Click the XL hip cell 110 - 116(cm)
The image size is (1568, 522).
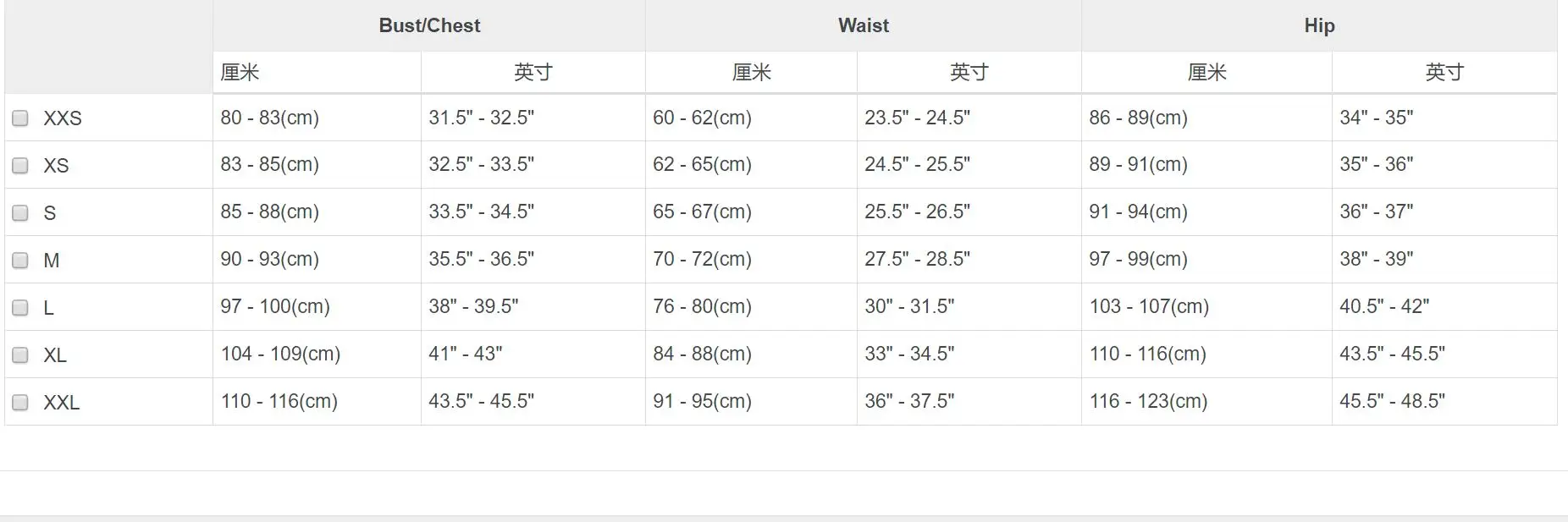coord(1147,354)
